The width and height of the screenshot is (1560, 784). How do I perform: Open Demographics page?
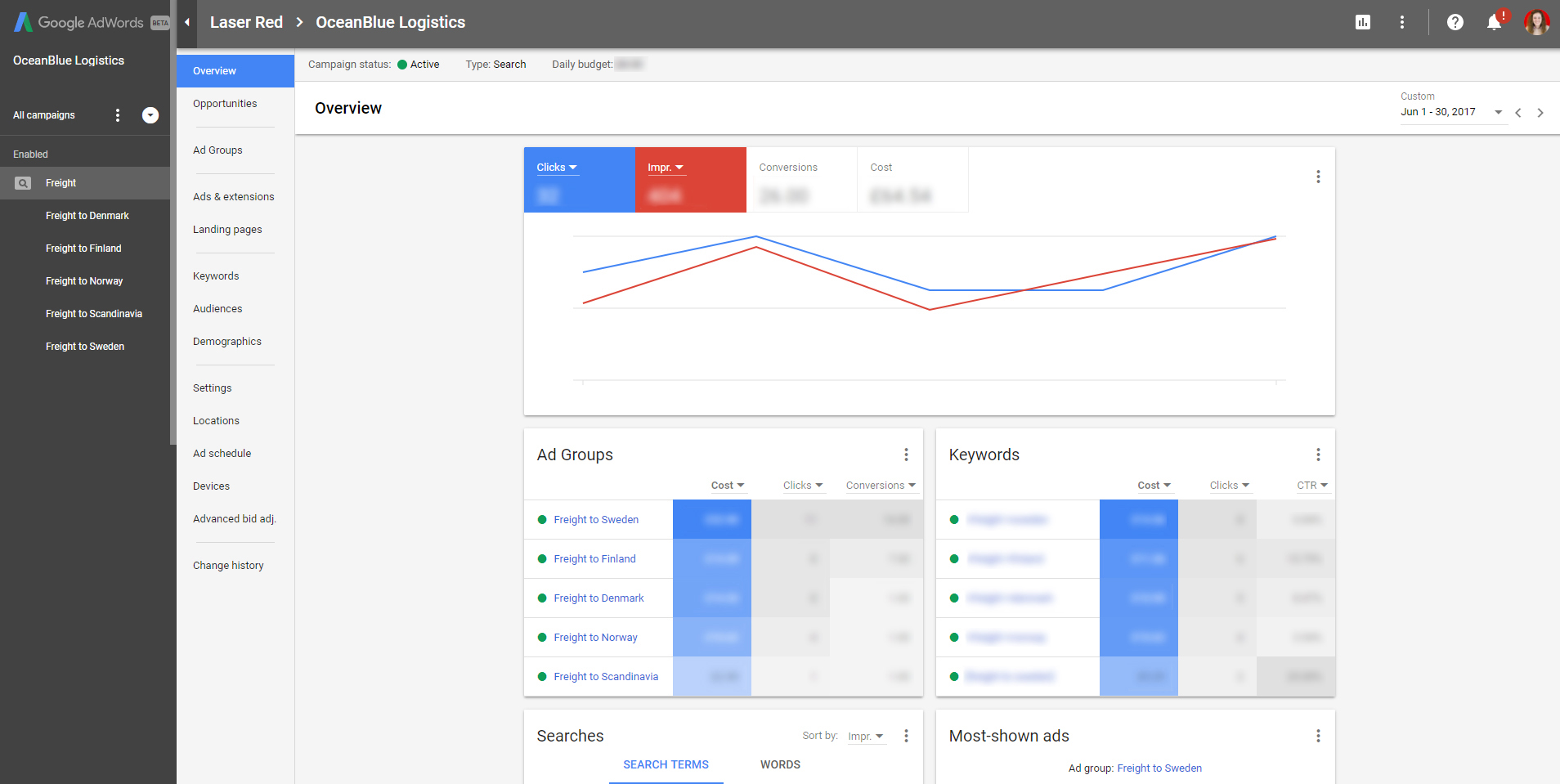(227, 342)
